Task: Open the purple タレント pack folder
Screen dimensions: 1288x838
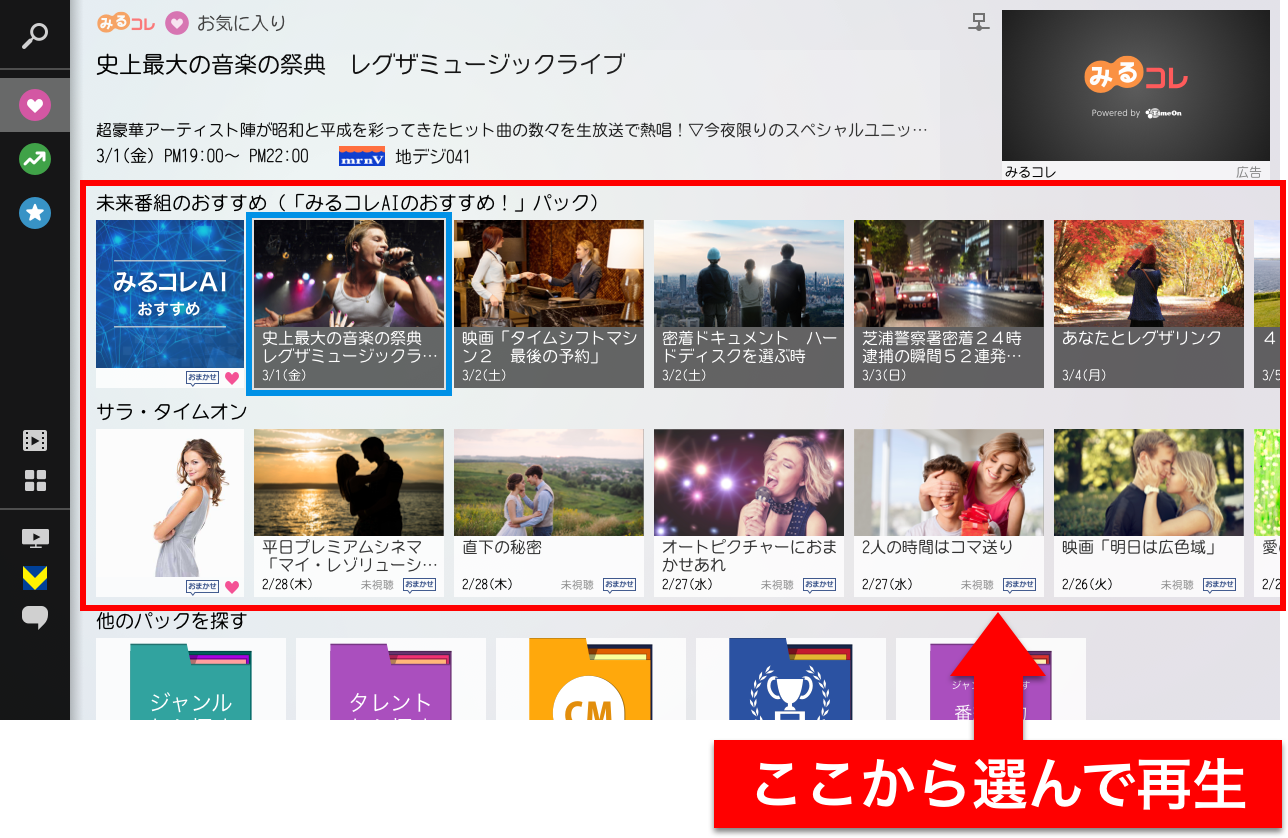Action: click(390, 680)
